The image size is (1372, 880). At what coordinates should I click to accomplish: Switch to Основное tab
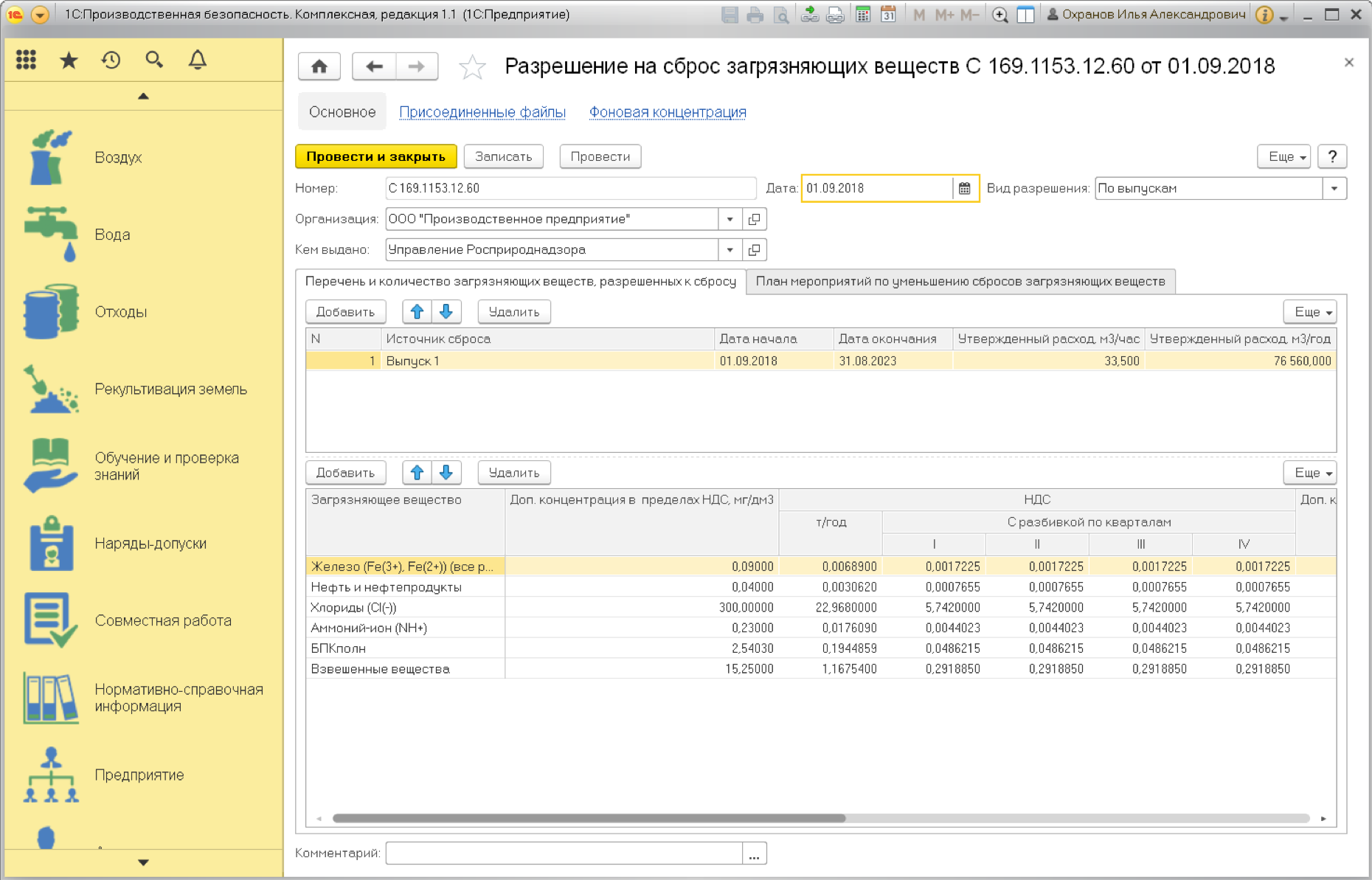coord(342,112)
